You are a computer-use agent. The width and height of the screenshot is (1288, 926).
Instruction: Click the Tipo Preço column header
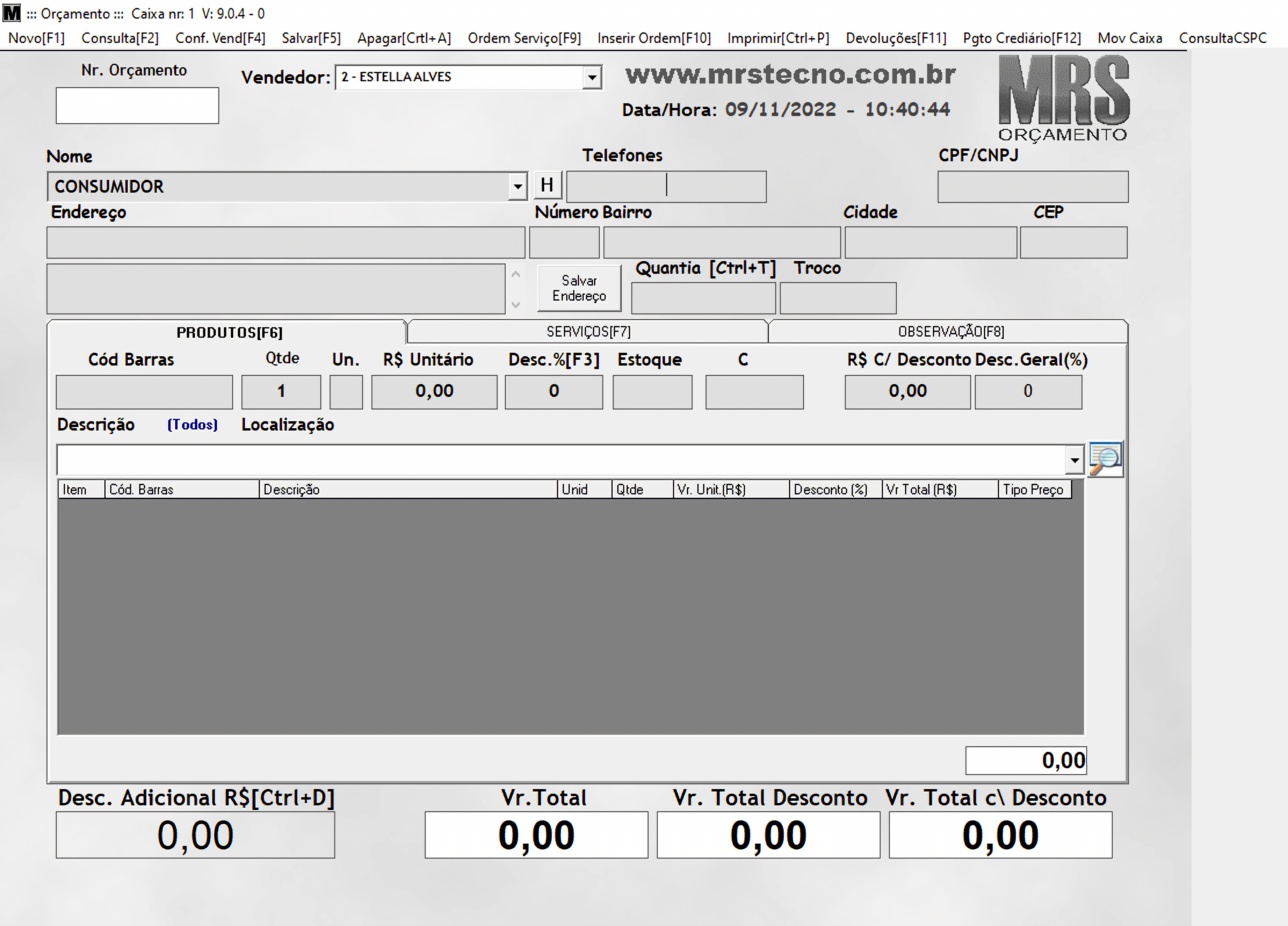[x=1035, y=489]
